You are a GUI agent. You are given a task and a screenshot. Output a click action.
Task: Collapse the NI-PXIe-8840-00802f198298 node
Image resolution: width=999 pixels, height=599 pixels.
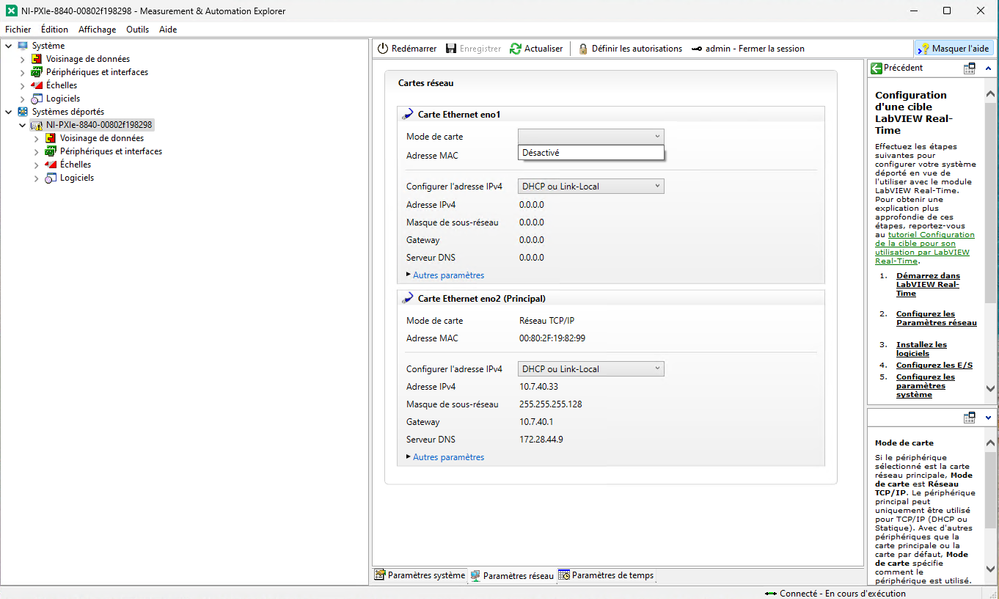(x=23, y=125)
